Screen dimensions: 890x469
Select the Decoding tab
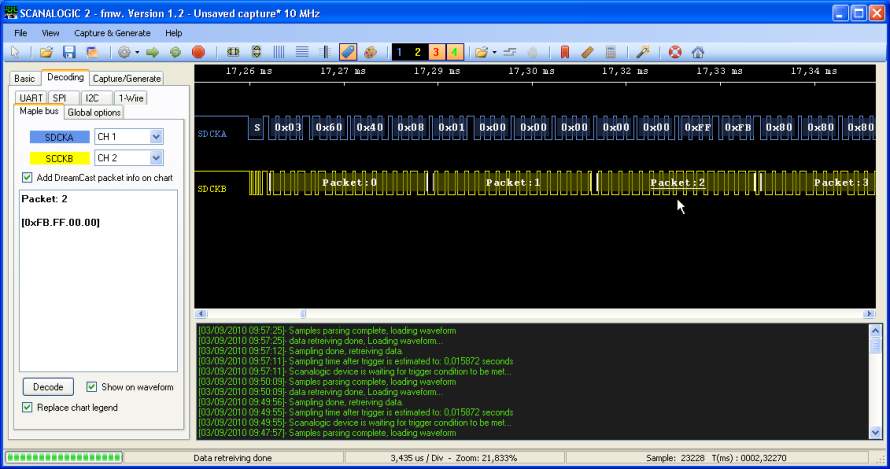65,77
